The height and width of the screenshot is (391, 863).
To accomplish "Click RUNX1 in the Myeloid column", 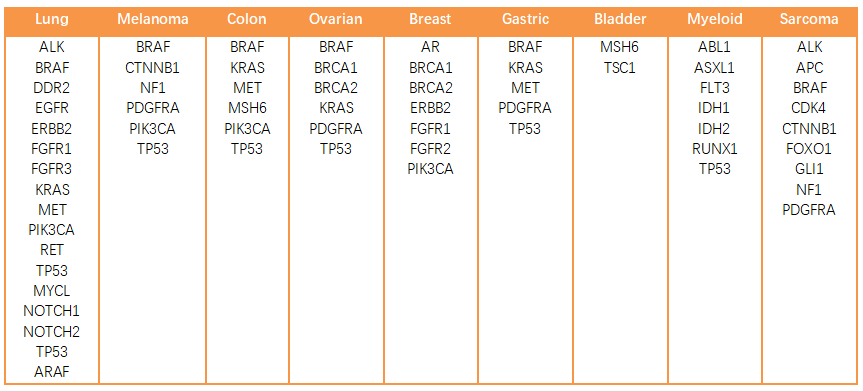I will (715, 149).
